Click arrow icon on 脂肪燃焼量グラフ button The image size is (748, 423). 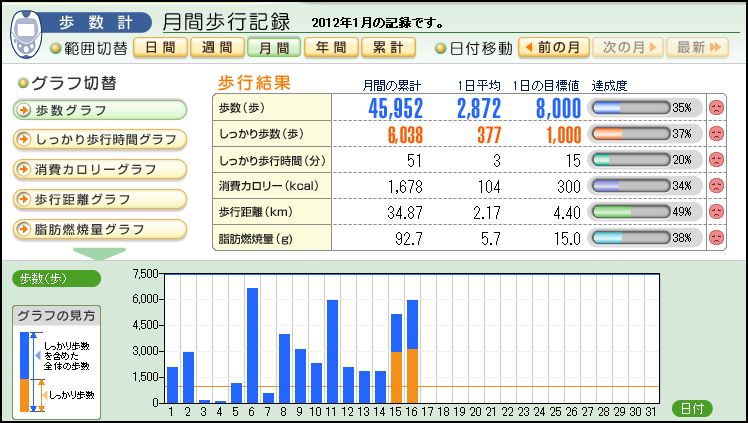(22, 229)
